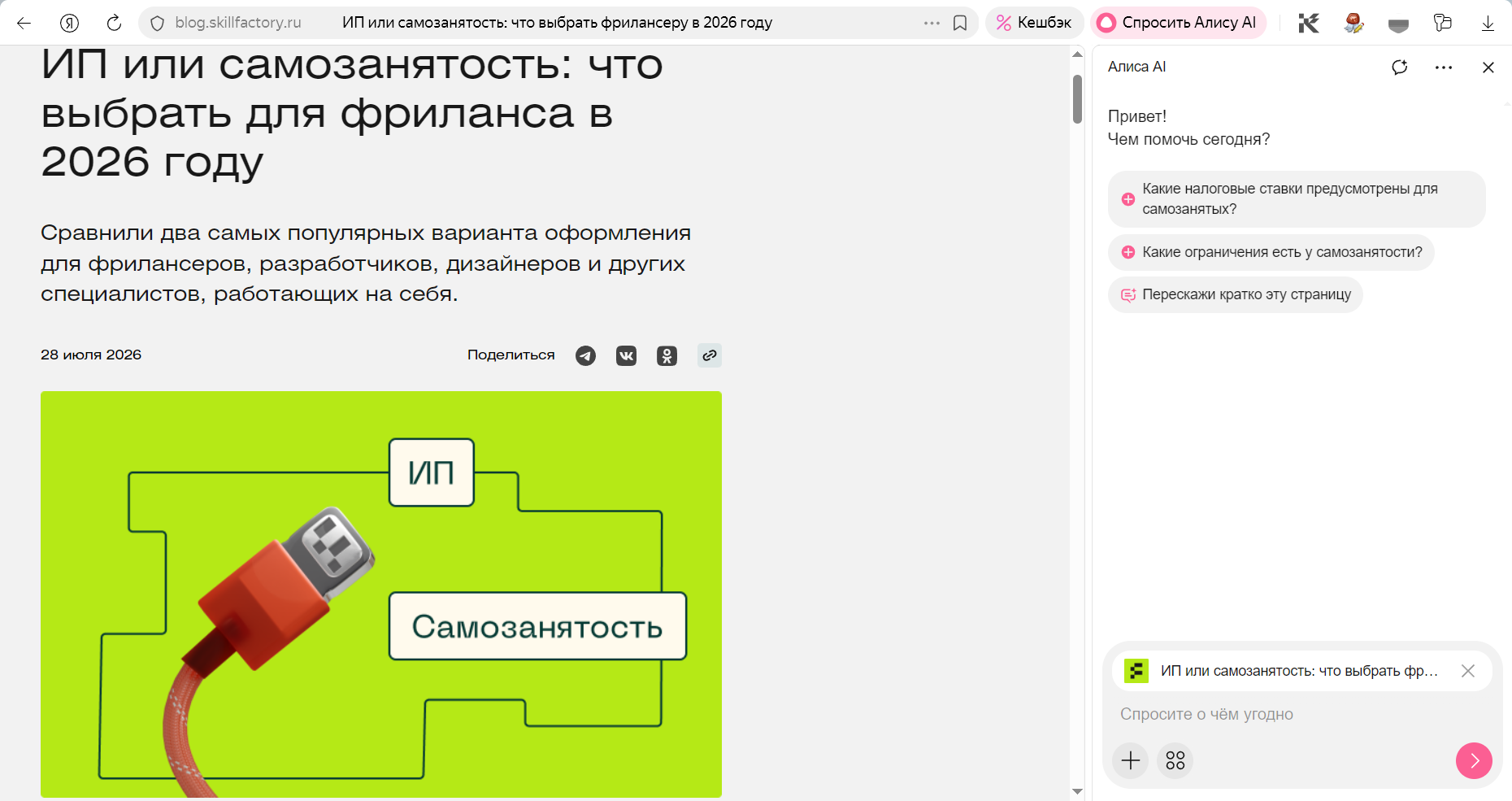Select suggestion about налоговые ставки для самозанятых
Screen dimensions: 1512x801
pyautogui.click(x=1297, y=199)
